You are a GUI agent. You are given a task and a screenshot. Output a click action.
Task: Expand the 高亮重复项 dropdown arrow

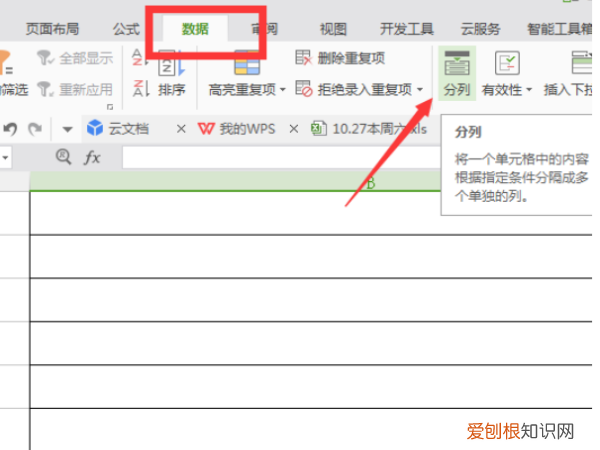point(283,90)
